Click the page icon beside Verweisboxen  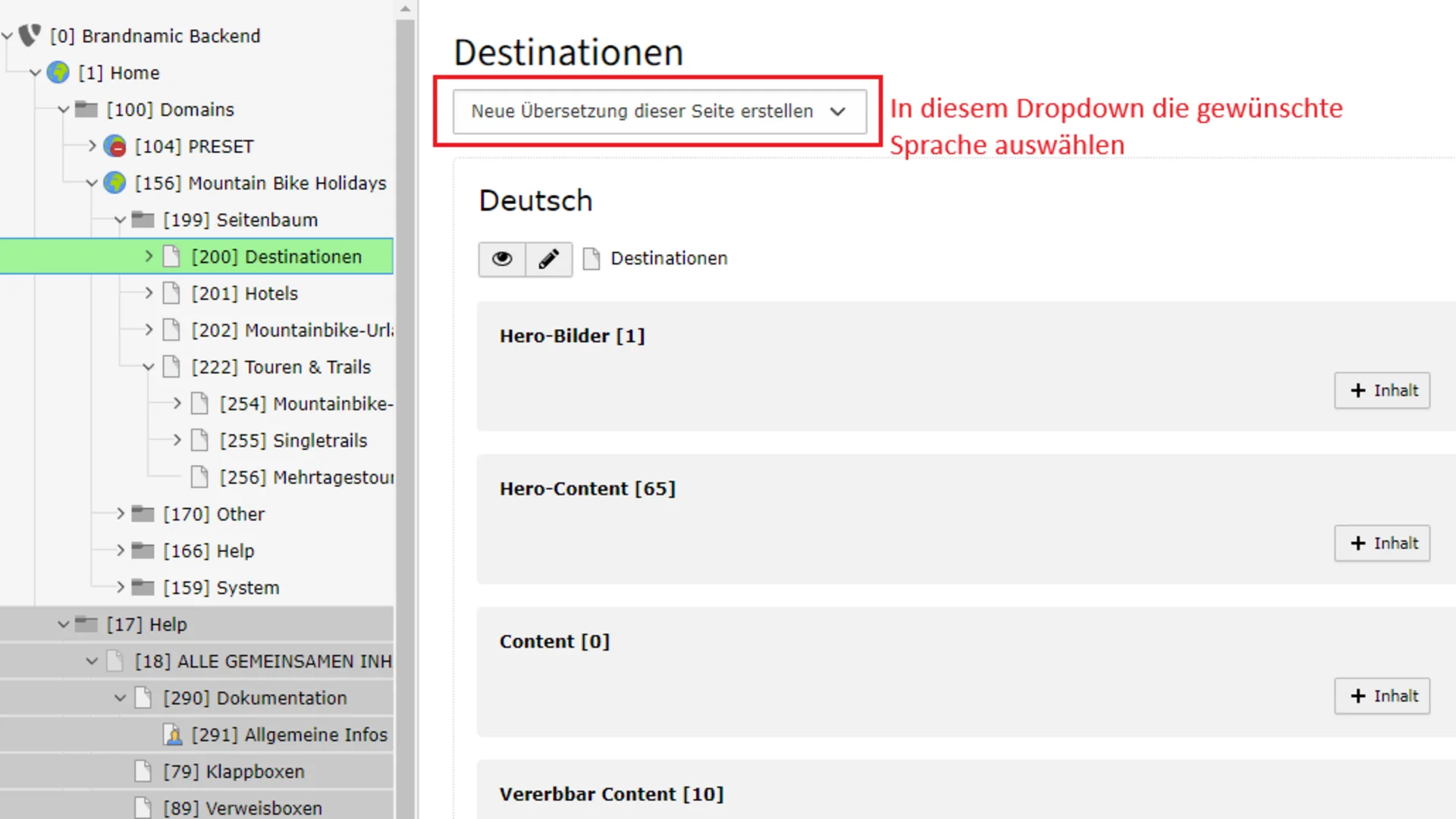coord(143,808)
